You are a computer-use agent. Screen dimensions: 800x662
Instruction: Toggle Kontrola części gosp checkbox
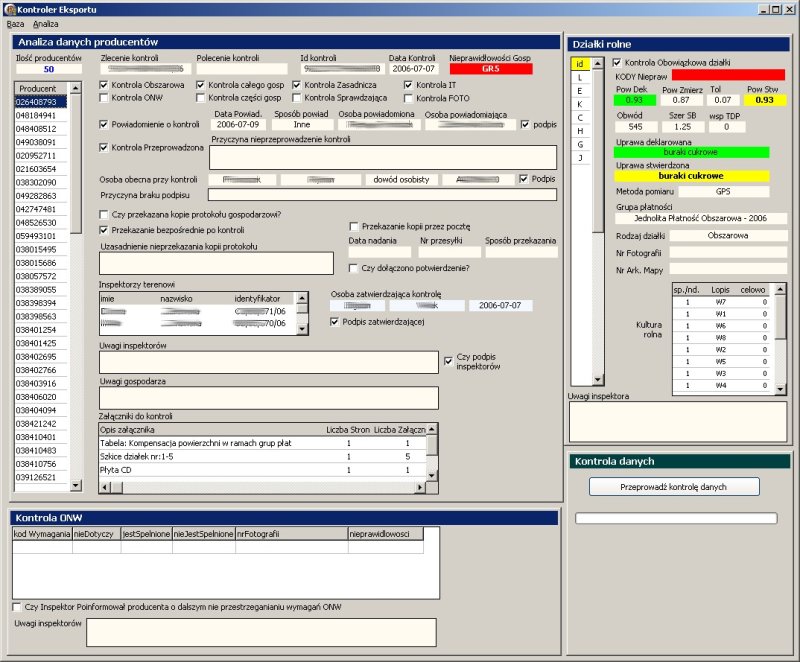pos(201,97)
